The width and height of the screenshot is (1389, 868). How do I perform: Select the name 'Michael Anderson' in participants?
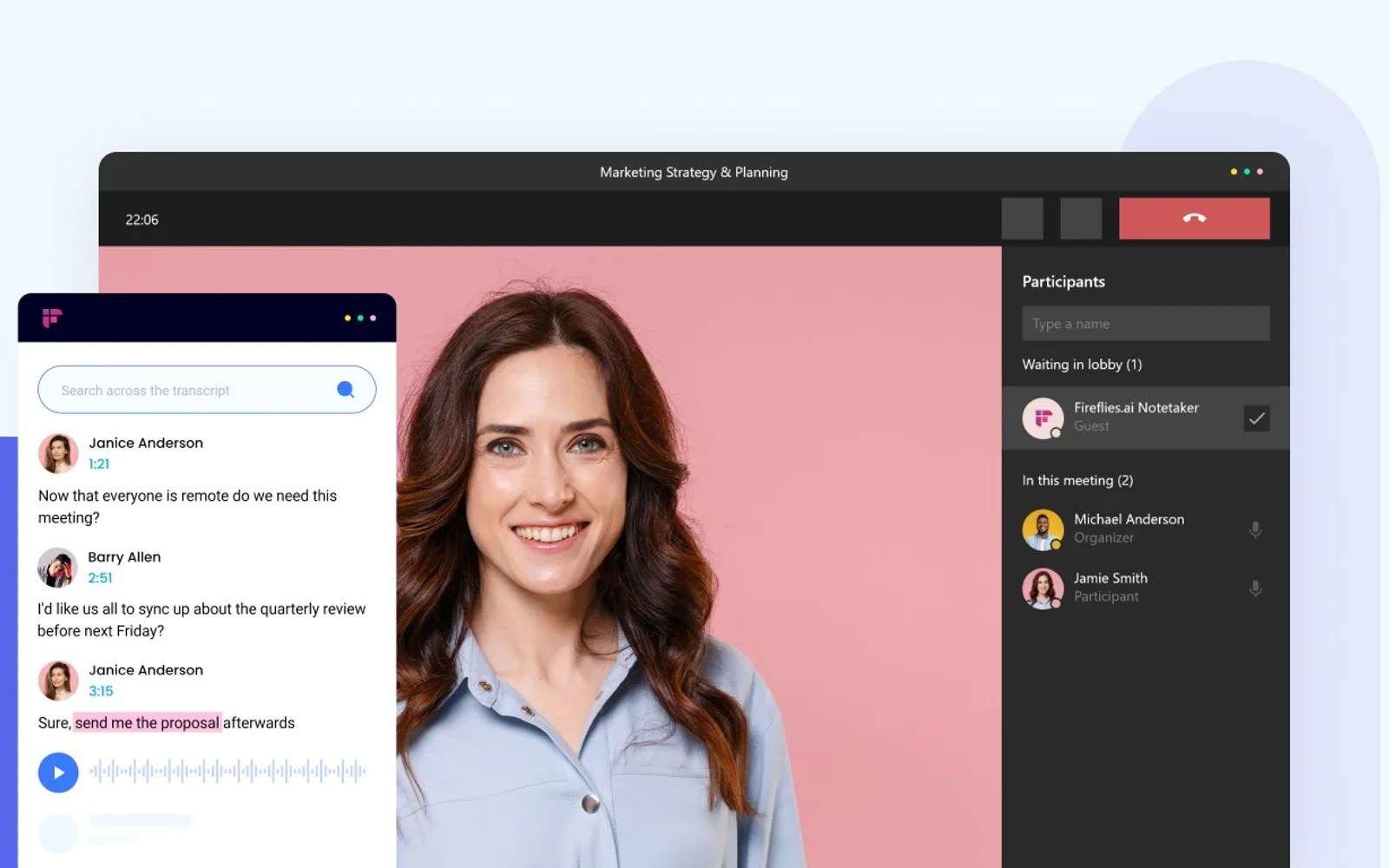pyautogui.click(x=1129, y=519)
